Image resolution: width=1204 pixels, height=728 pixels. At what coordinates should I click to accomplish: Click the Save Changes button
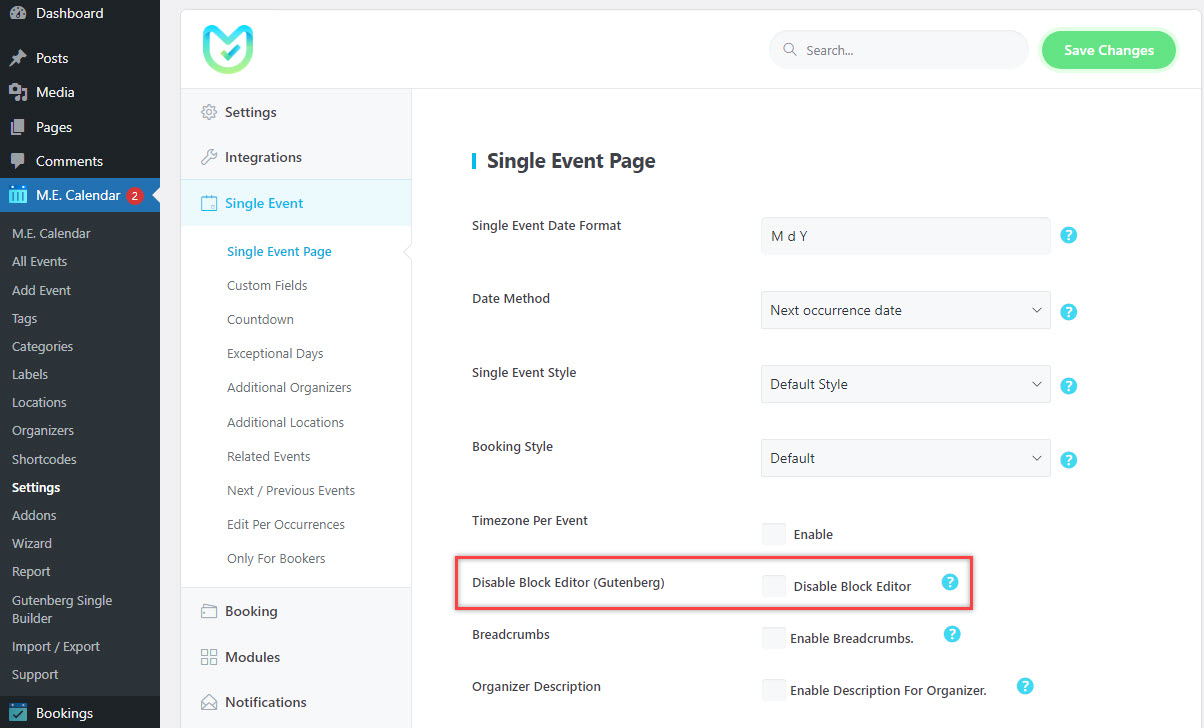click(1108, 50)
